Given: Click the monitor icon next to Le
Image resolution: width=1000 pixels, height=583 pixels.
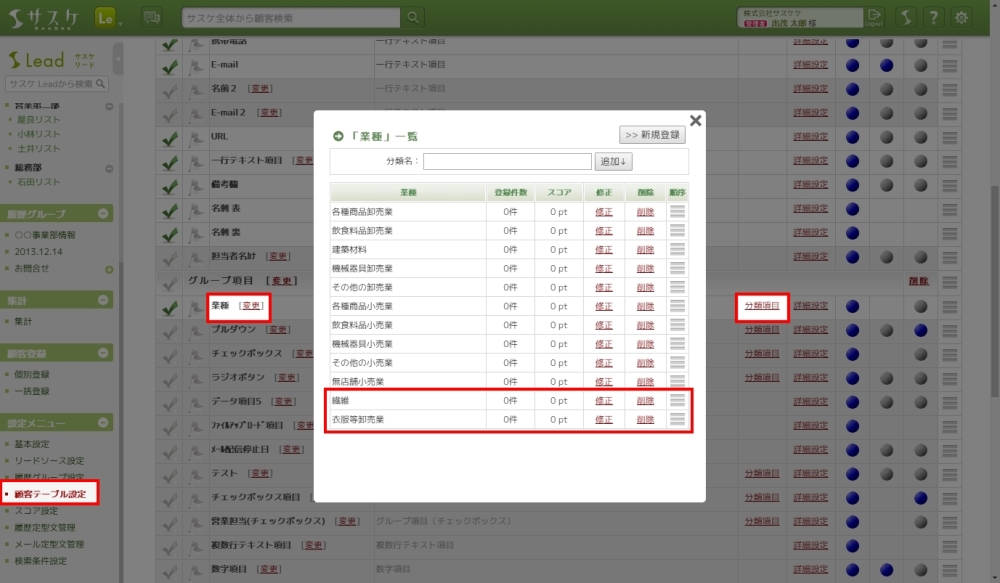Looking at the screenshot, I should point(152,17).
